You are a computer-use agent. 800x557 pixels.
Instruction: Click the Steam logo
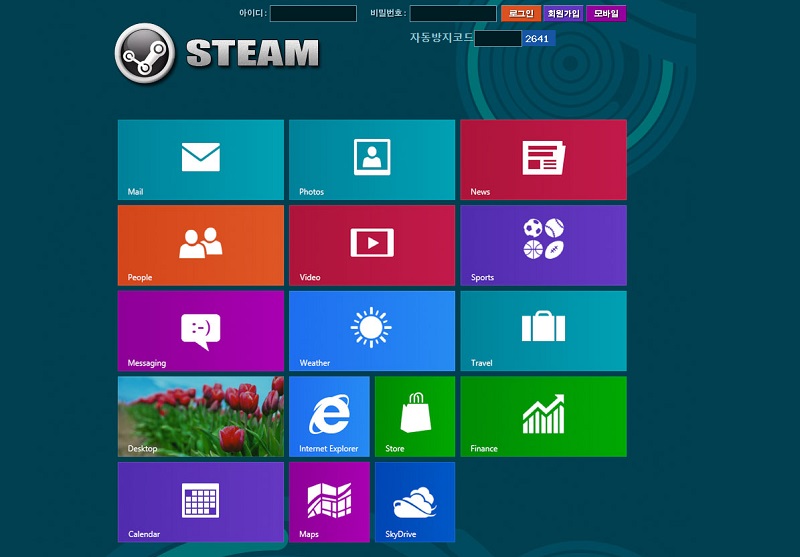click(217, 53)
